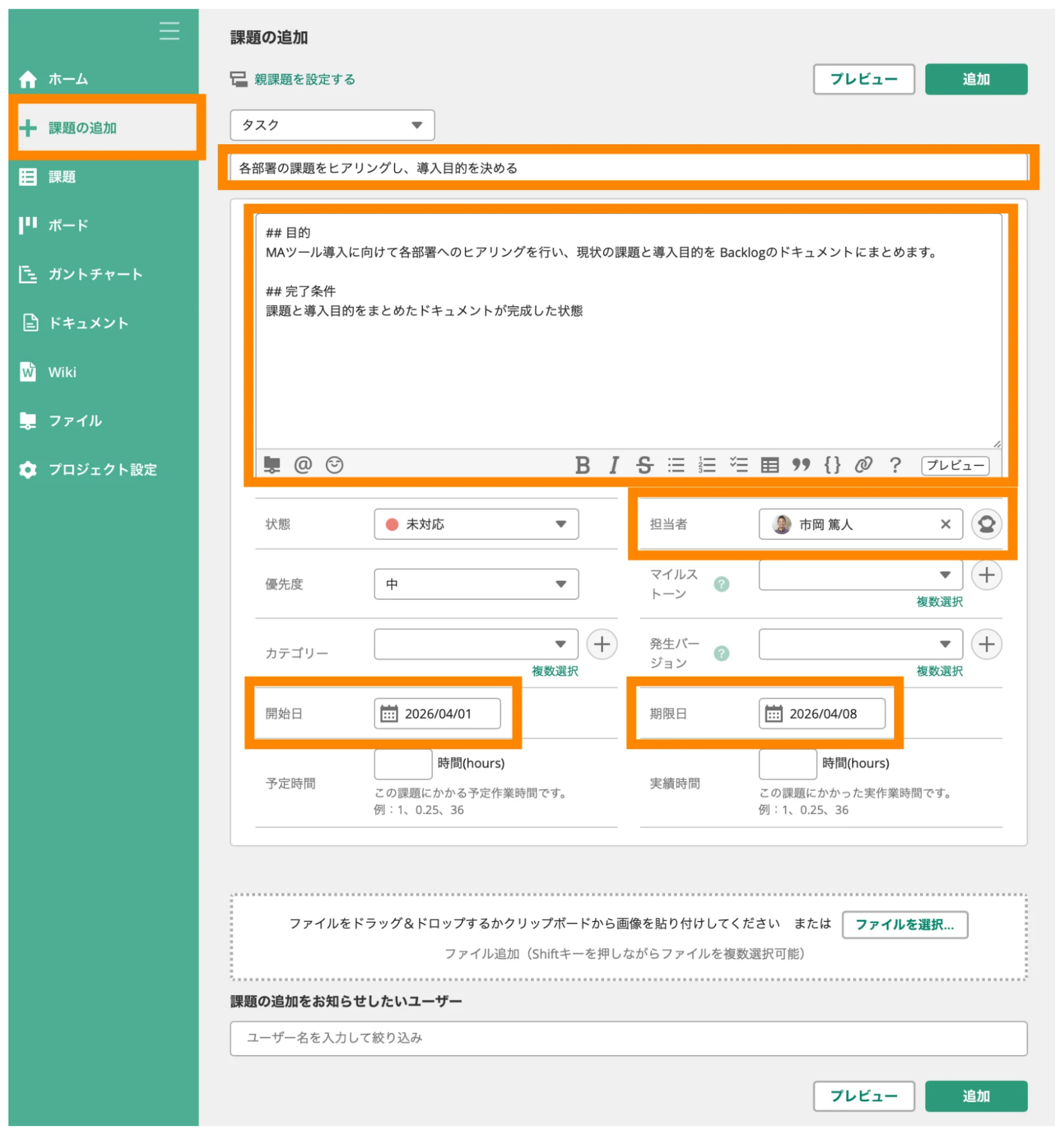Collapse the sidebar with the hamburger icon
This screenshot has width=1064, height=1135.
(169, 30)
